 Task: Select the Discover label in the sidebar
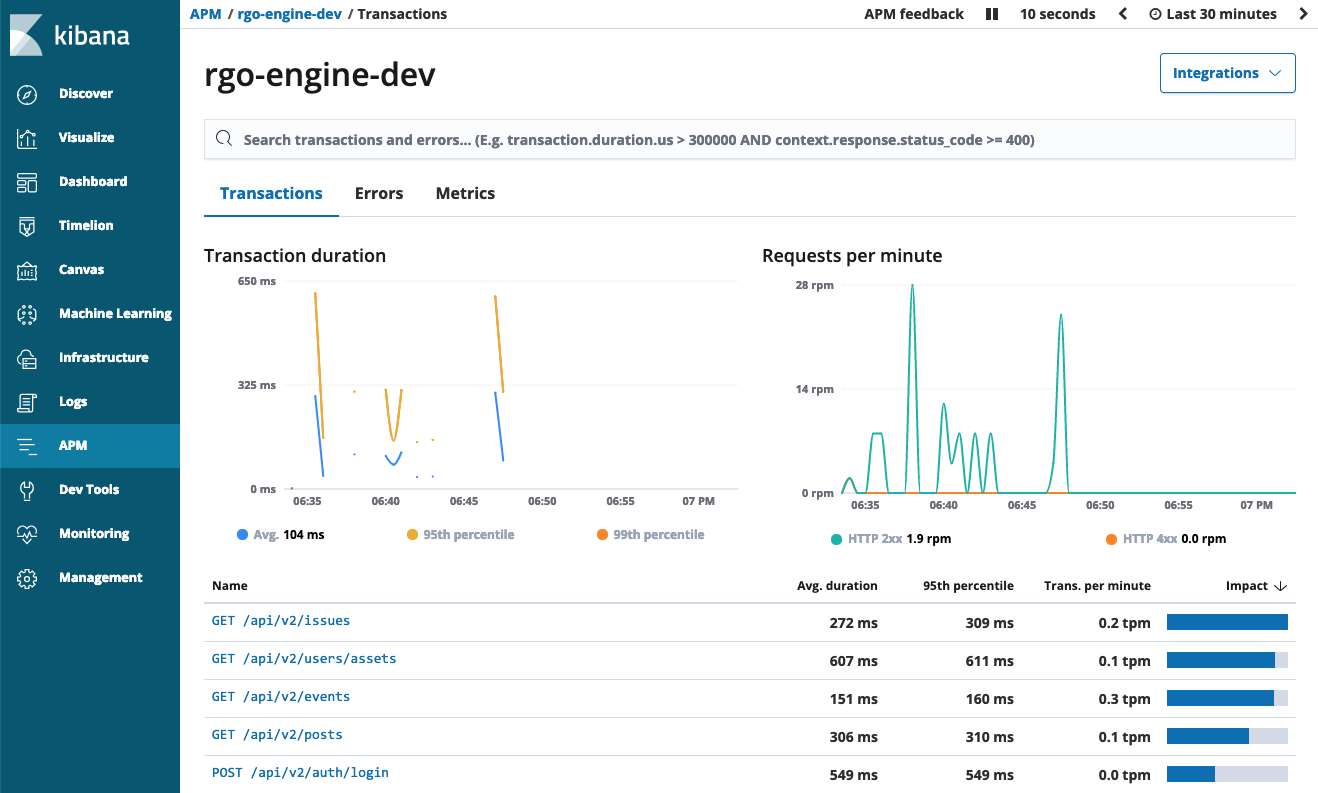click(x=86, y=94)
